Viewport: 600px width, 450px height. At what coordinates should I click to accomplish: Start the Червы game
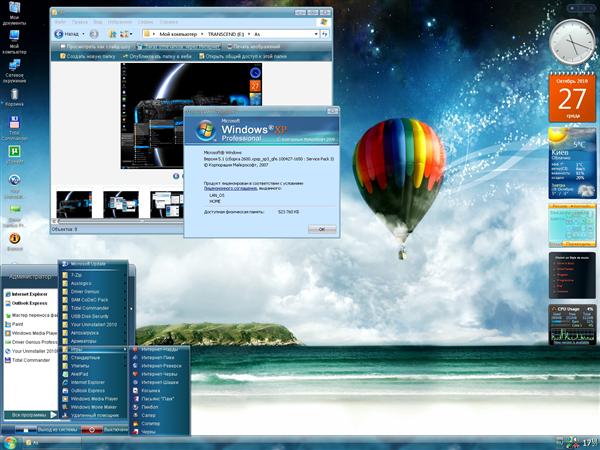pos(161,432)
